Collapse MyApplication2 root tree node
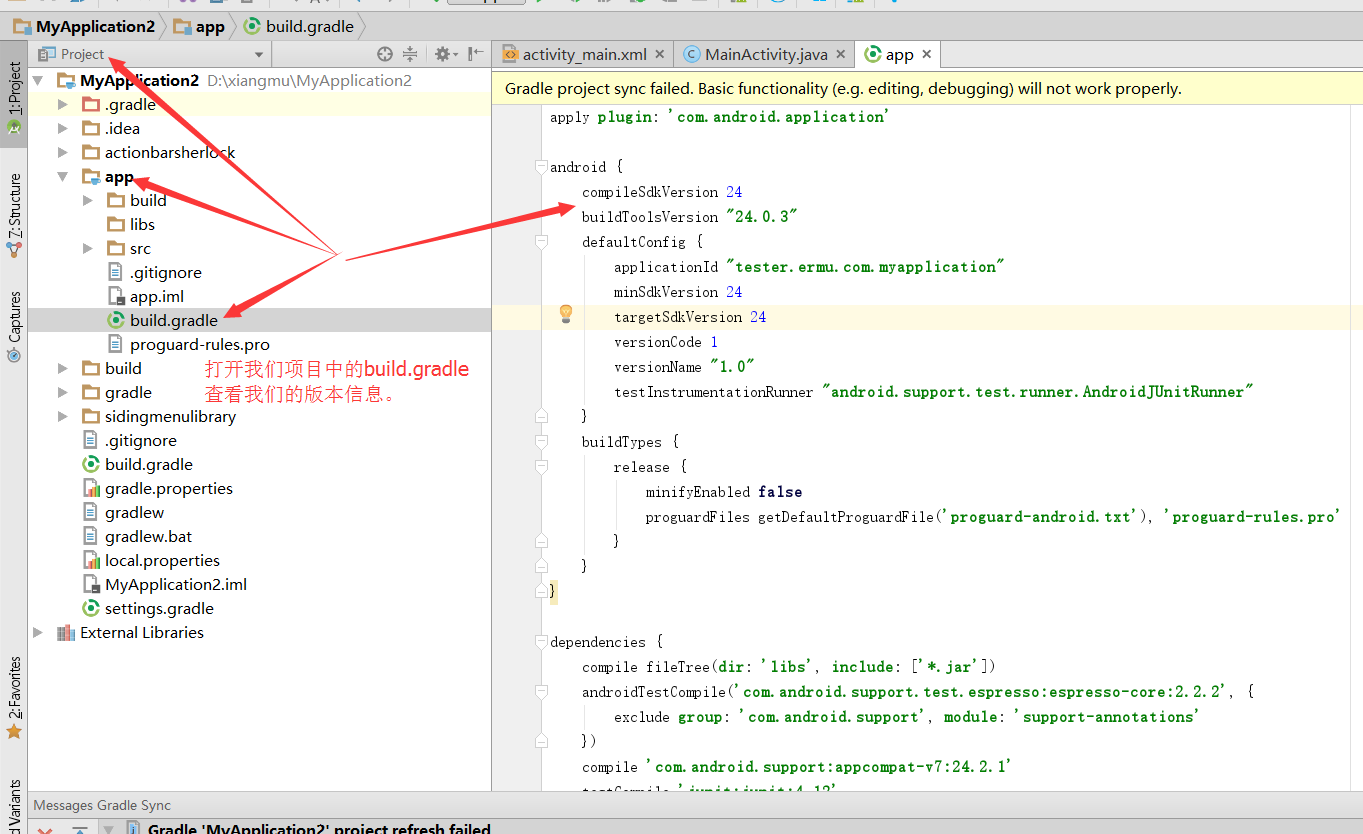This screenshot has height=834, width=1363. pos(38,80)
